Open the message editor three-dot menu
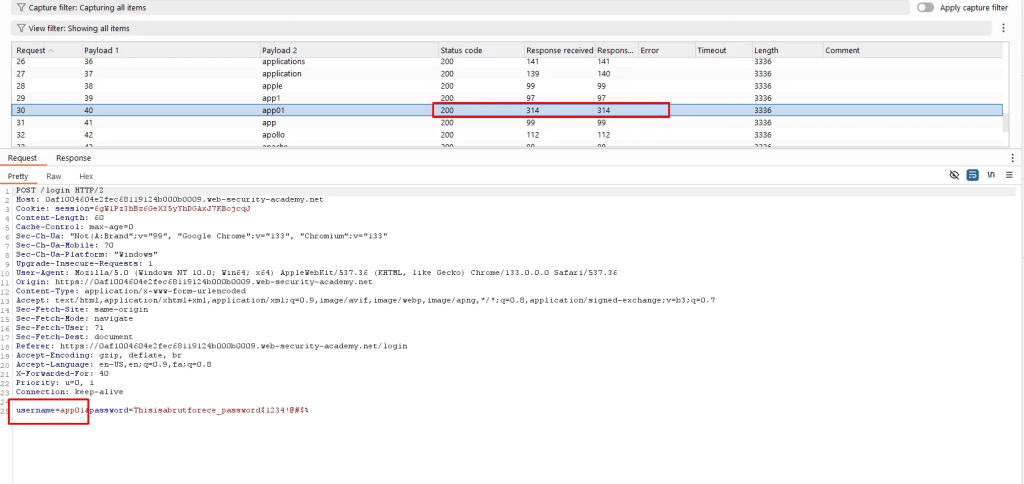This screenshot has height=484, width=1024. coord(1012,158)
